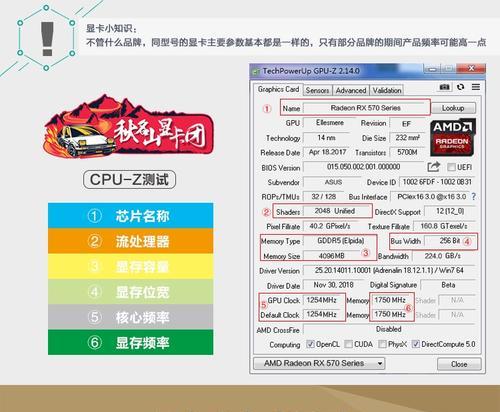Switch to the Sensors tab
500x412 pixels.
click(x=317, y=90)
